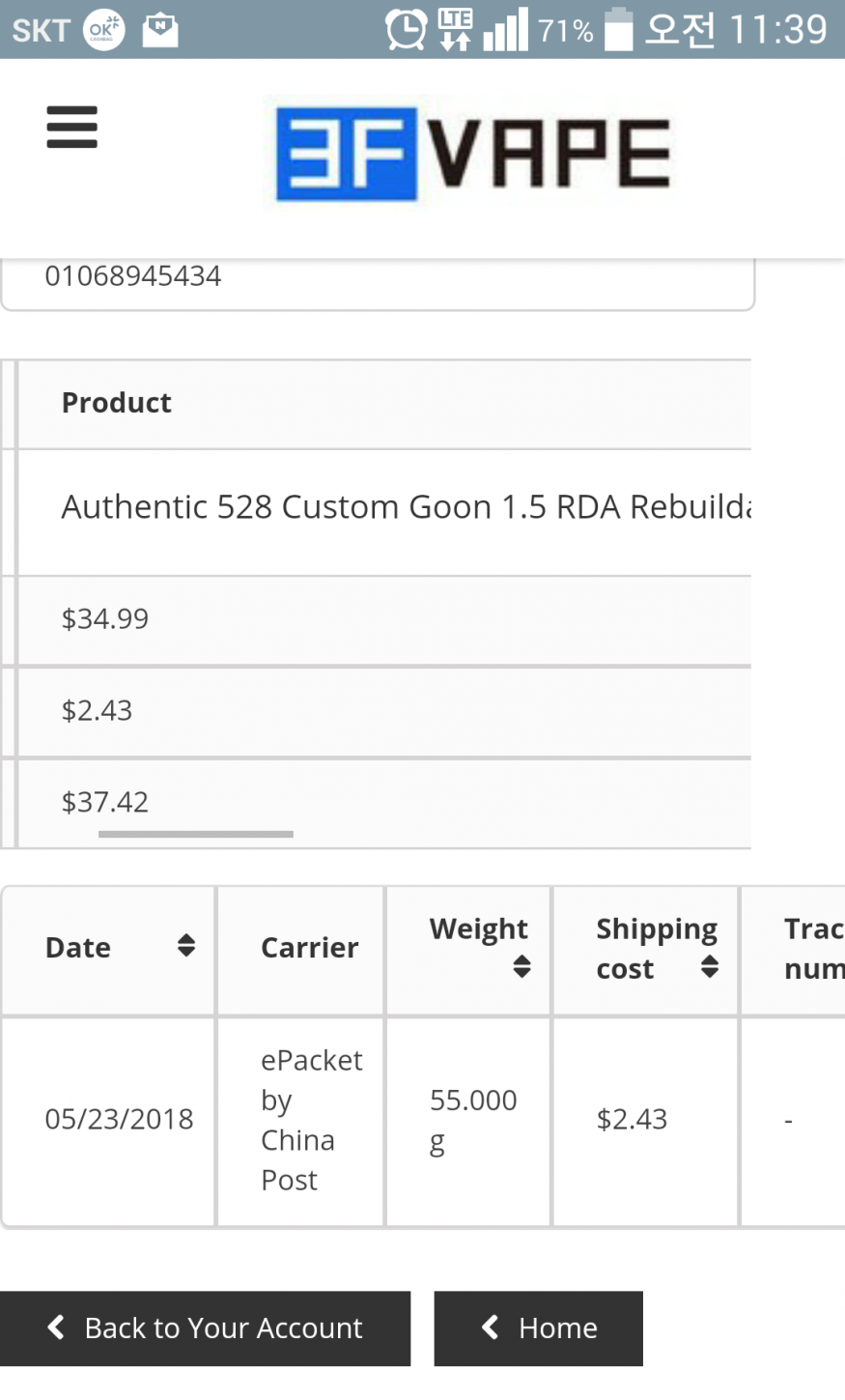Tap the Product column header
The height and width of the screenshot is (1400, 845).
[x=117, y=403]
